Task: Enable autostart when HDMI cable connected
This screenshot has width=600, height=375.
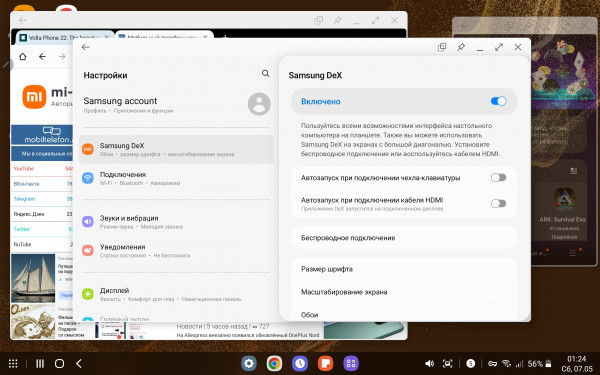Action: click(498, 203)
